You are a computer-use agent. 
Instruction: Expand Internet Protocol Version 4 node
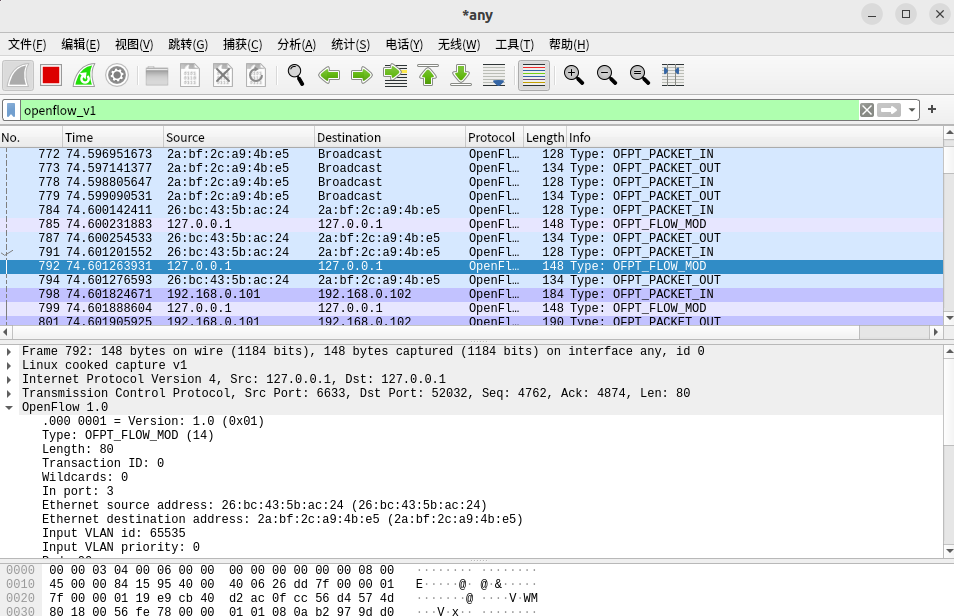(9, 379)
